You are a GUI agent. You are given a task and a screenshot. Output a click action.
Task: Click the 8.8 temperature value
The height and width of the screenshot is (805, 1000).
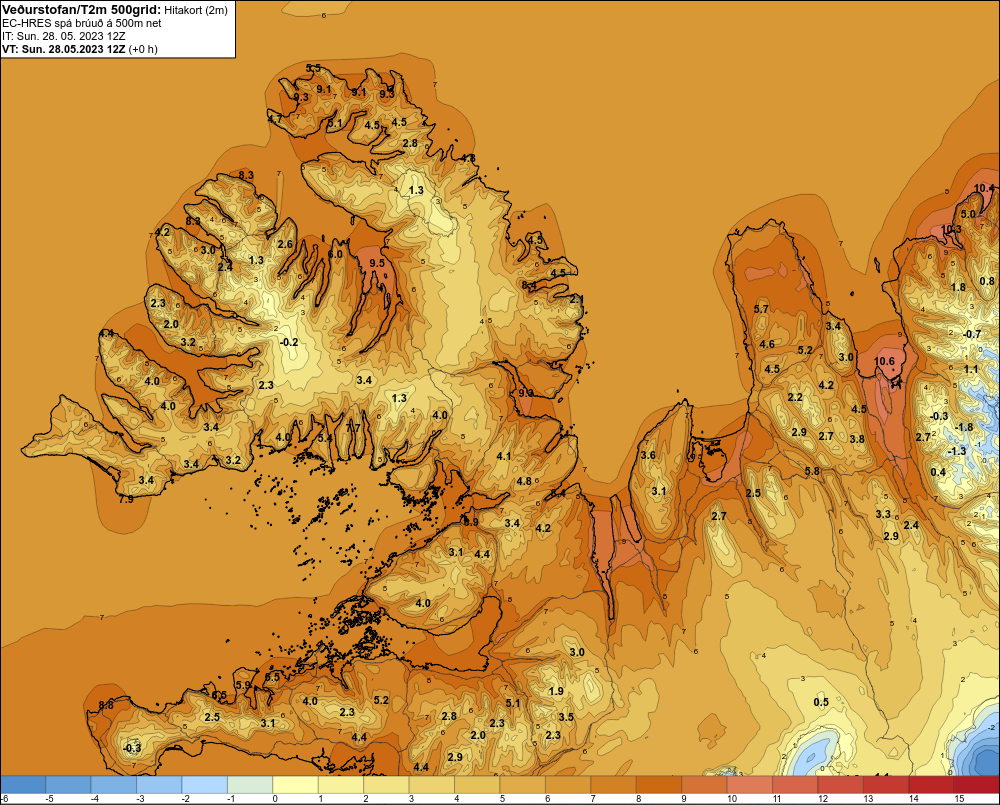pos(106,705)
